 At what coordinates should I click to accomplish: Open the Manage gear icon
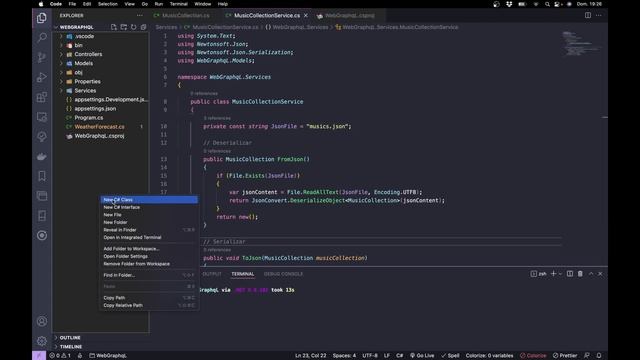42,341
